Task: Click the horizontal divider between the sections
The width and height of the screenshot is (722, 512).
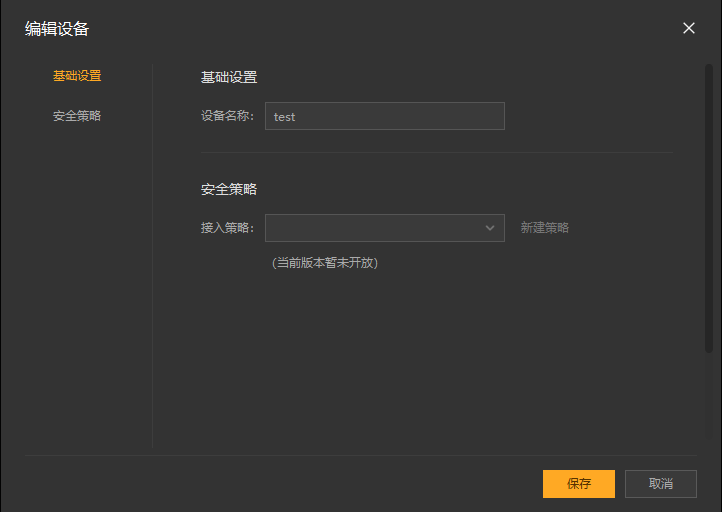Action: [x=437, y=152]
